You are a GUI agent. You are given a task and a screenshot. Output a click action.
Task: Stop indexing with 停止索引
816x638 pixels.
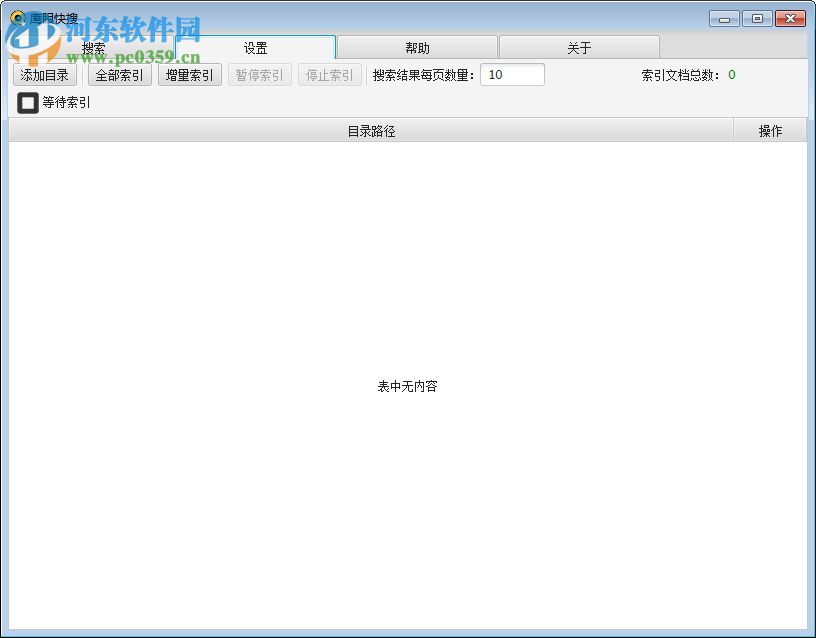pyautogui.click(x=329, y=74)
